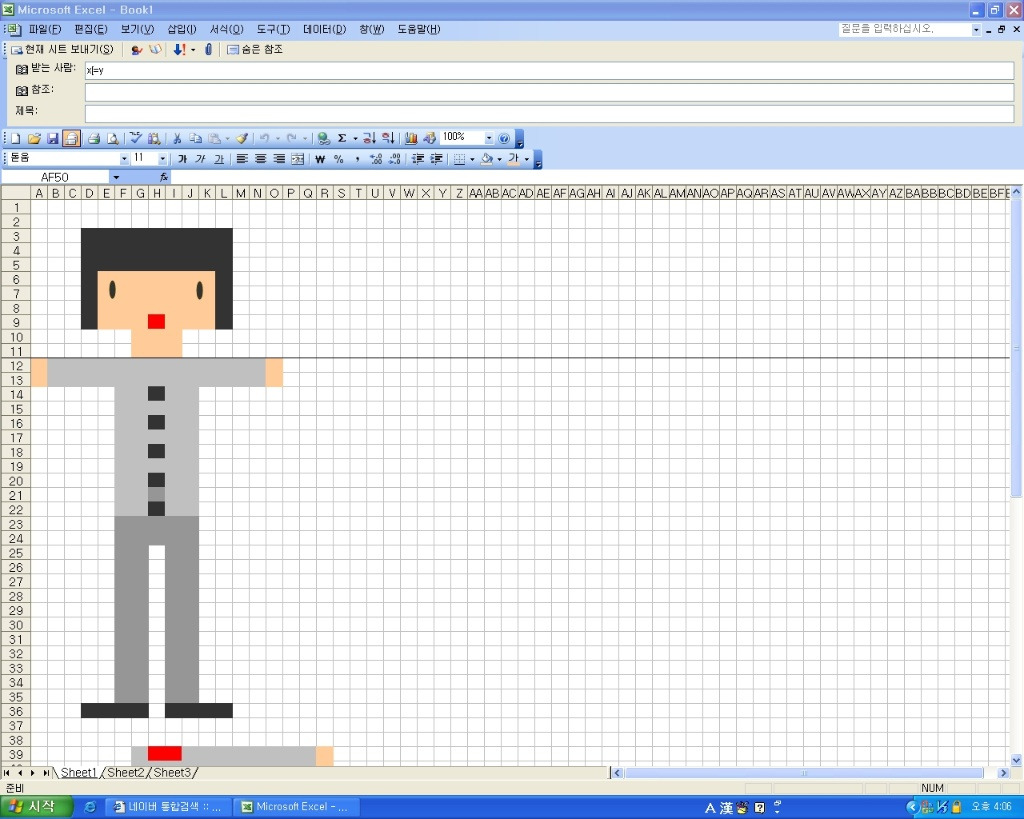Apply percent style icon
The width and height of the screenshot is (1024, 819).
(x=338, y=159)
